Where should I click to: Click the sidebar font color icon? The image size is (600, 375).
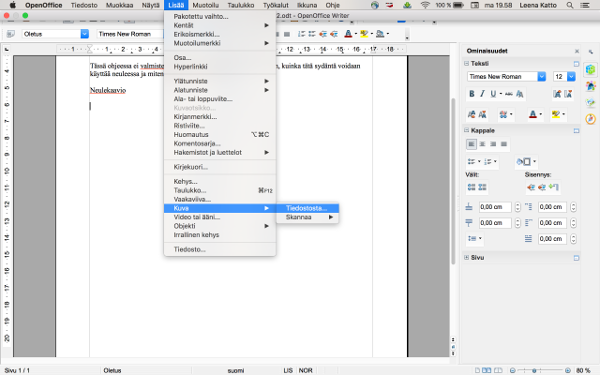[533, 114]
